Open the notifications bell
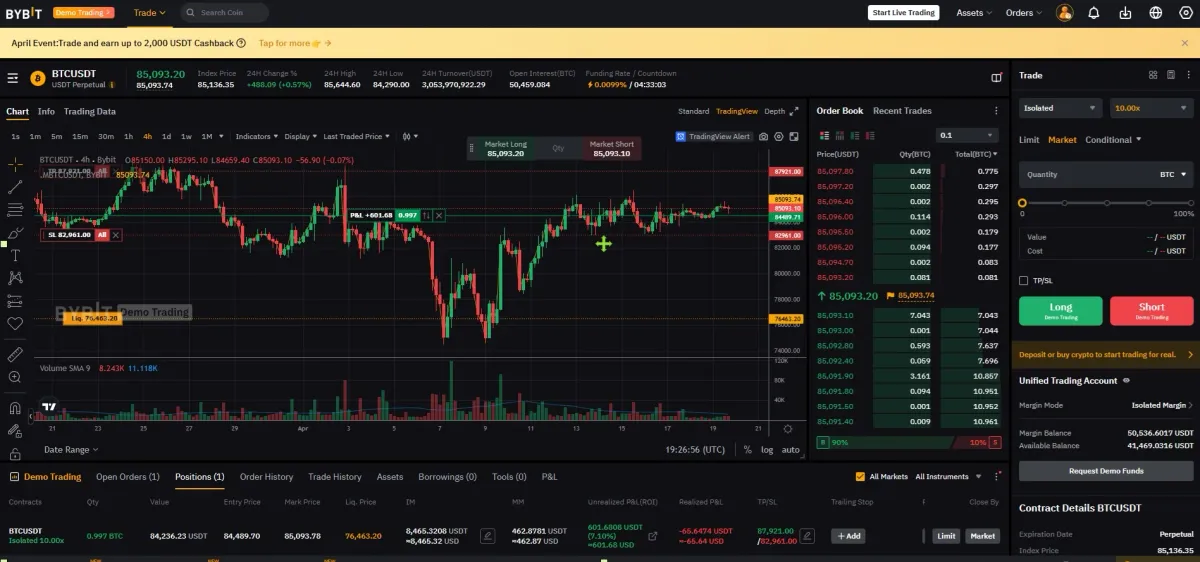 click(x=1094, y=13)
